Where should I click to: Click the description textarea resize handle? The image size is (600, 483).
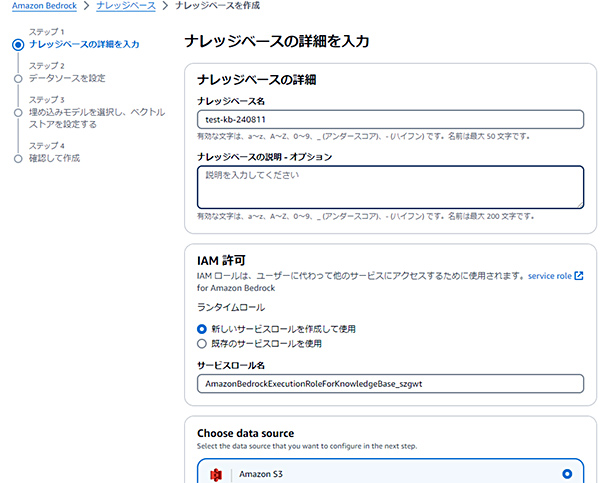[578, 203]
